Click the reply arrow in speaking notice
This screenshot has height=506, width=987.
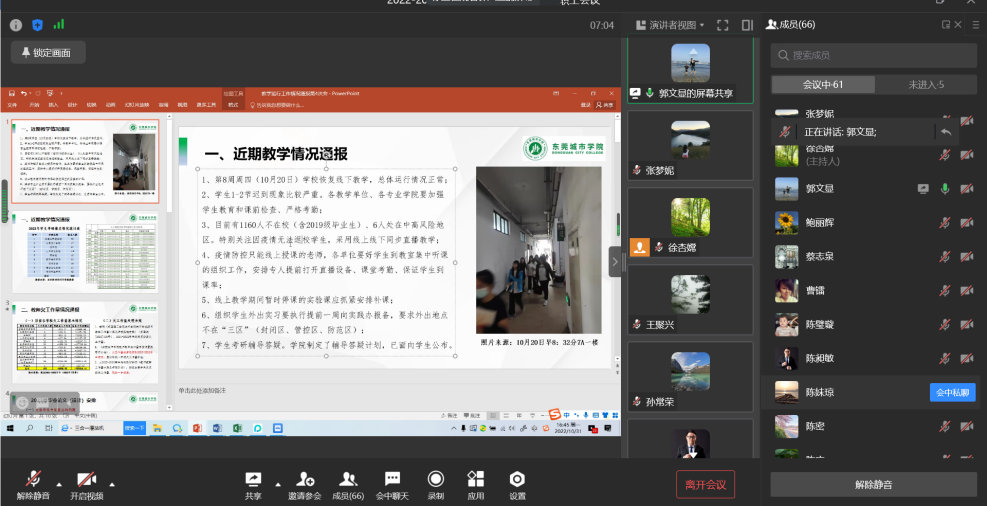(x=945, y=132)
